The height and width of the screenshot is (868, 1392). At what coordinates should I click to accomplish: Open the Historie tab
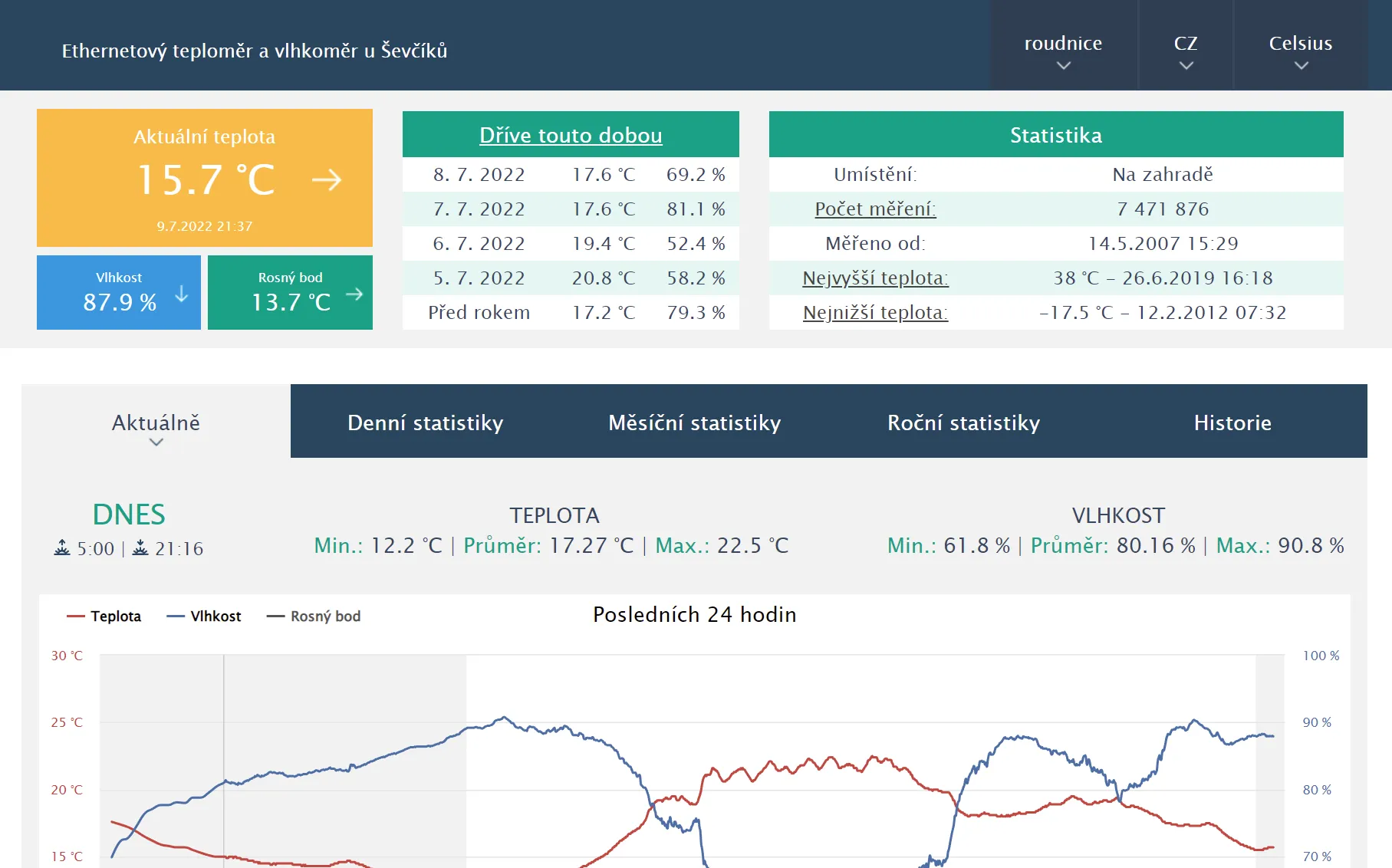(x=1232, y=422)
